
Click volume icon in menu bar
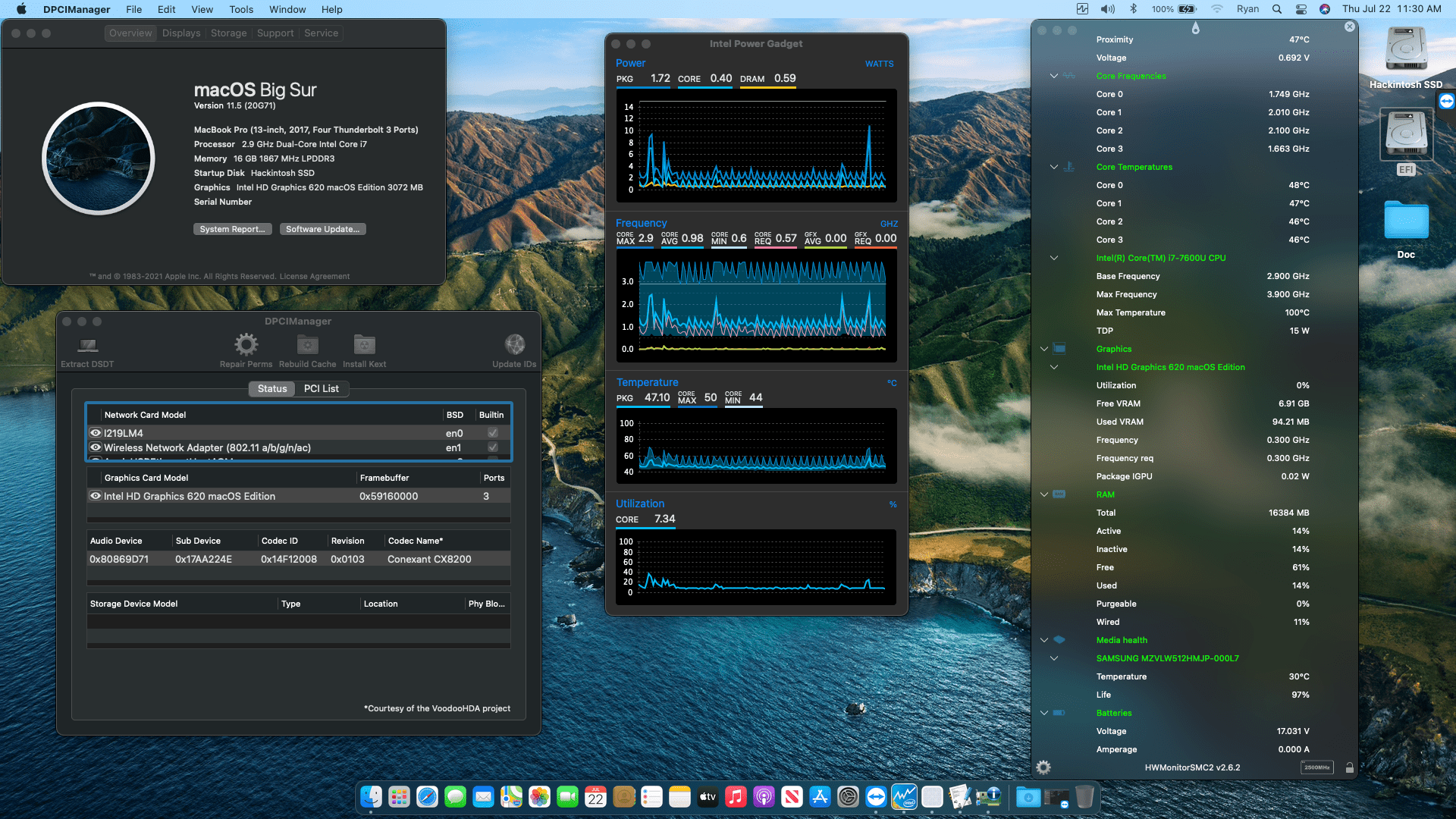pyautogui.click(x=1108, y=9)
